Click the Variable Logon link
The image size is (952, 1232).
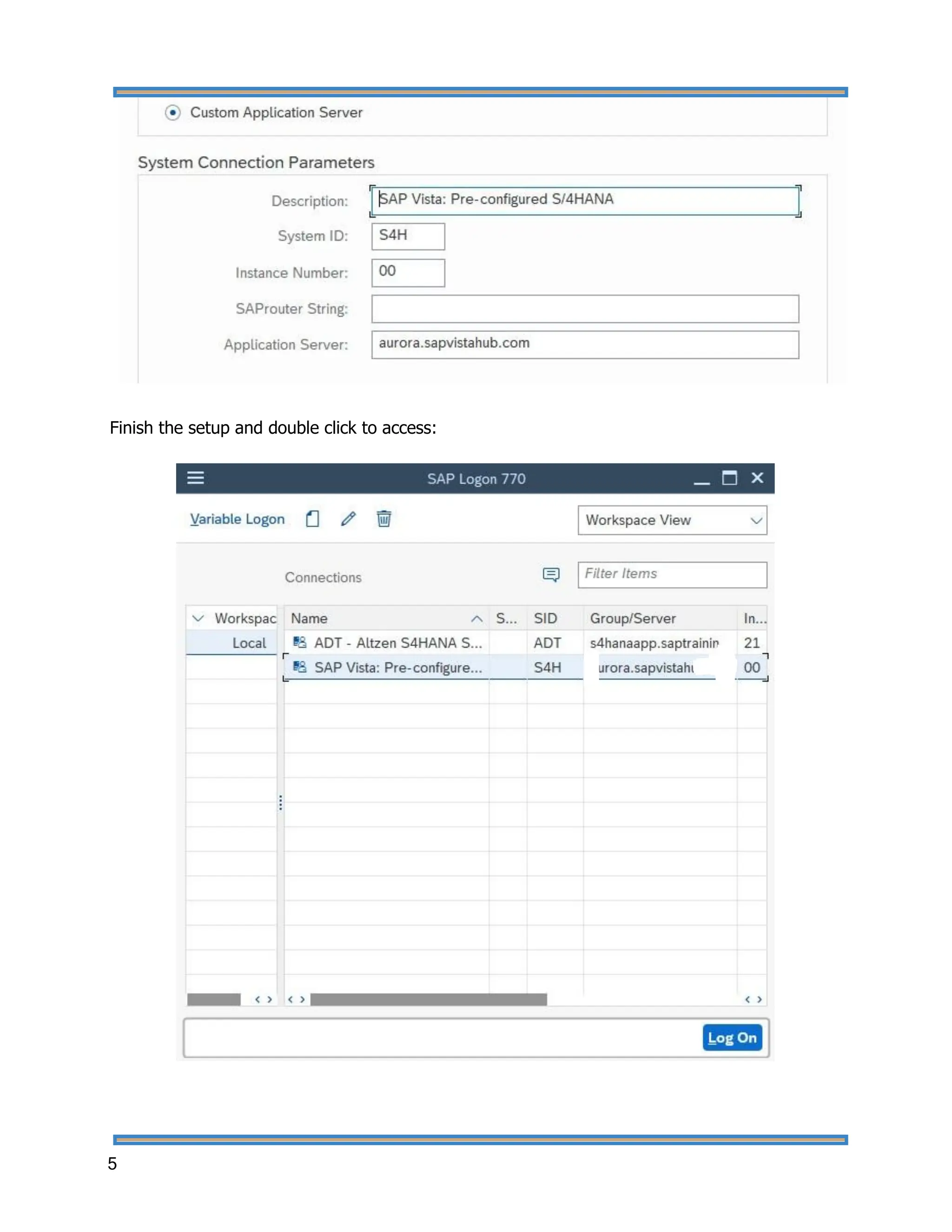(237, 519)
